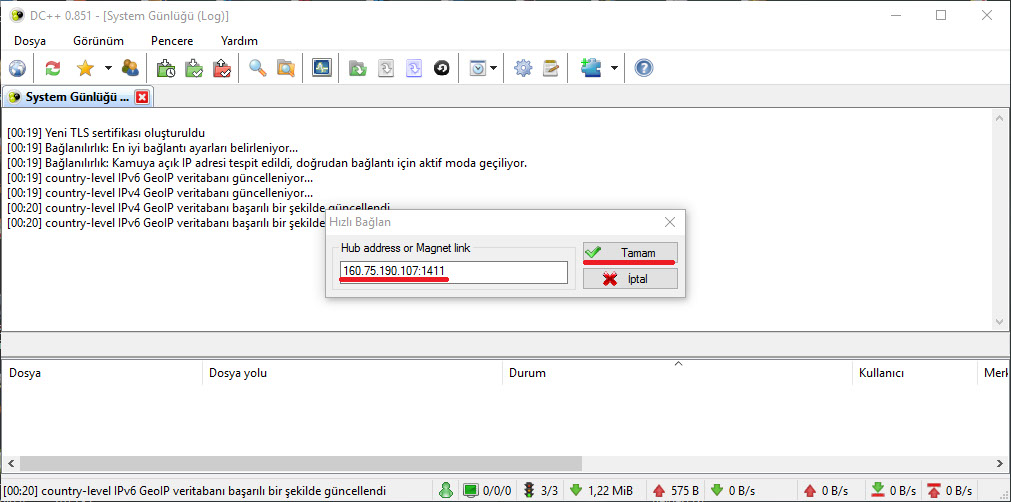Sort by the Durum column header
The height and width of the screenshot is (502, 1011).
[x=677, y=372]
